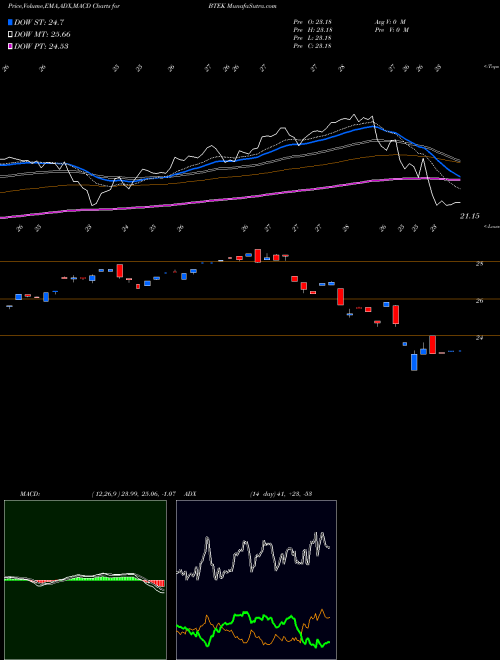Select the 'DOW PT: 24.53' label

point(41,46)
